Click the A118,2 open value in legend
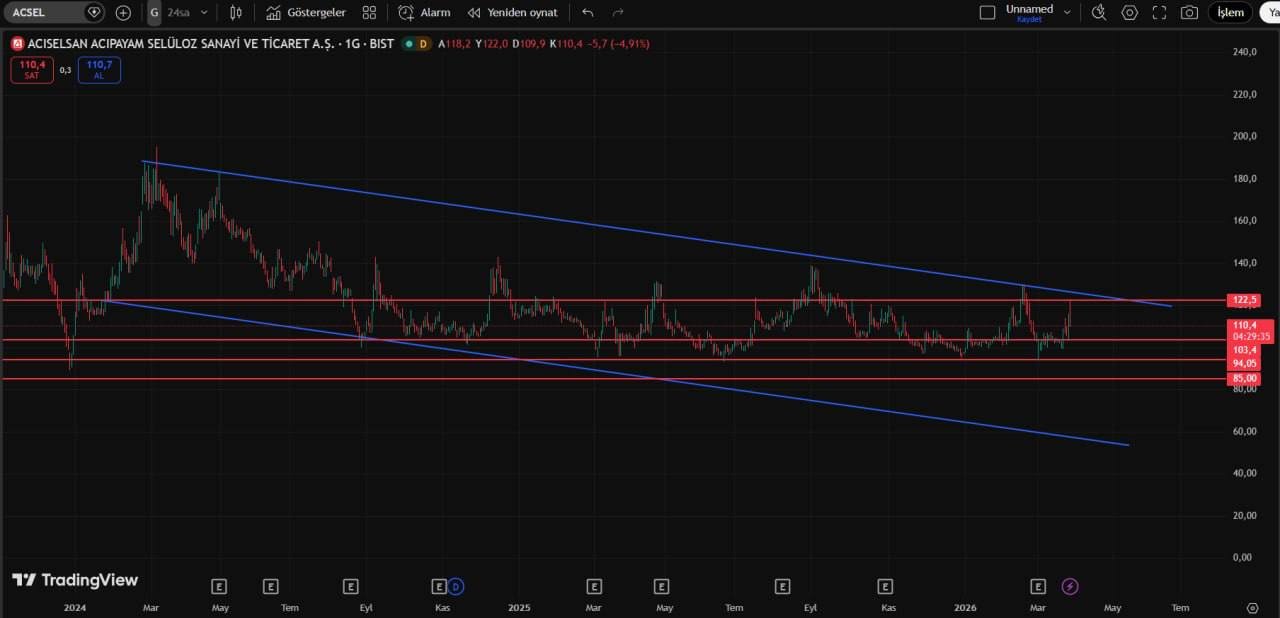The height and width of the screenshot is (618, 1280). 455,44
